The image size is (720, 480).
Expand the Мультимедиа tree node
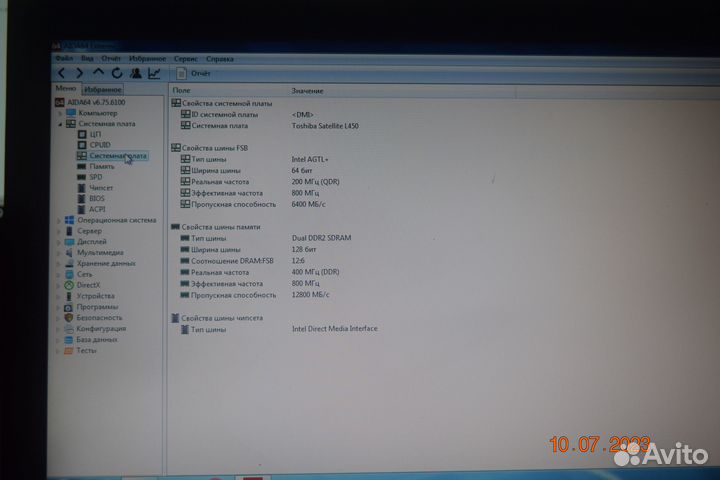click(x=59, y=253)
